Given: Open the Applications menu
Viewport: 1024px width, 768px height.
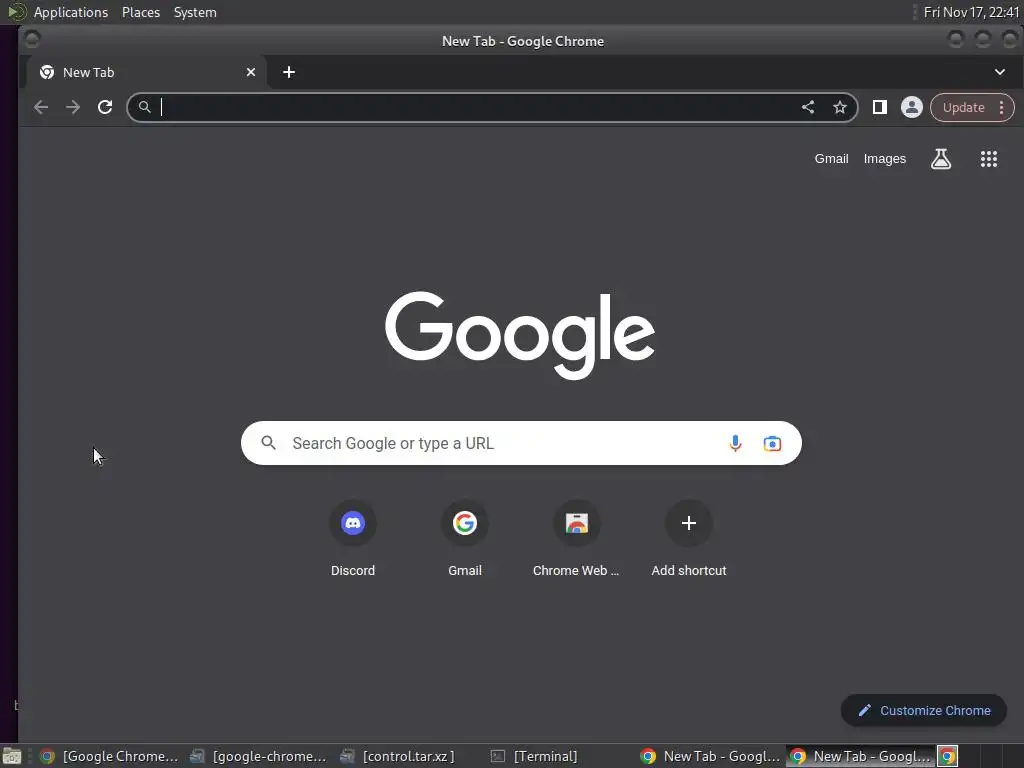Looking at the screenshot, I should [71, 12].
